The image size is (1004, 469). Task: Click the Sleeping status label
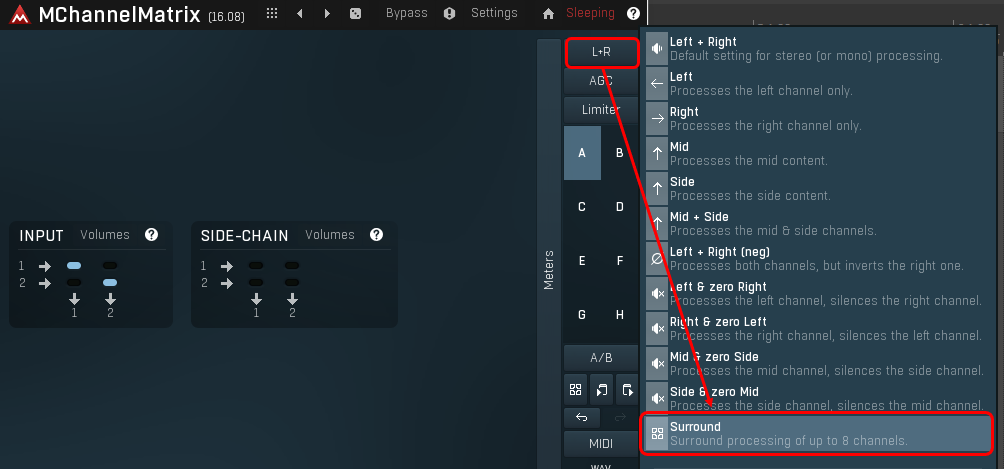pyautogui.click(x=590, y=13)
